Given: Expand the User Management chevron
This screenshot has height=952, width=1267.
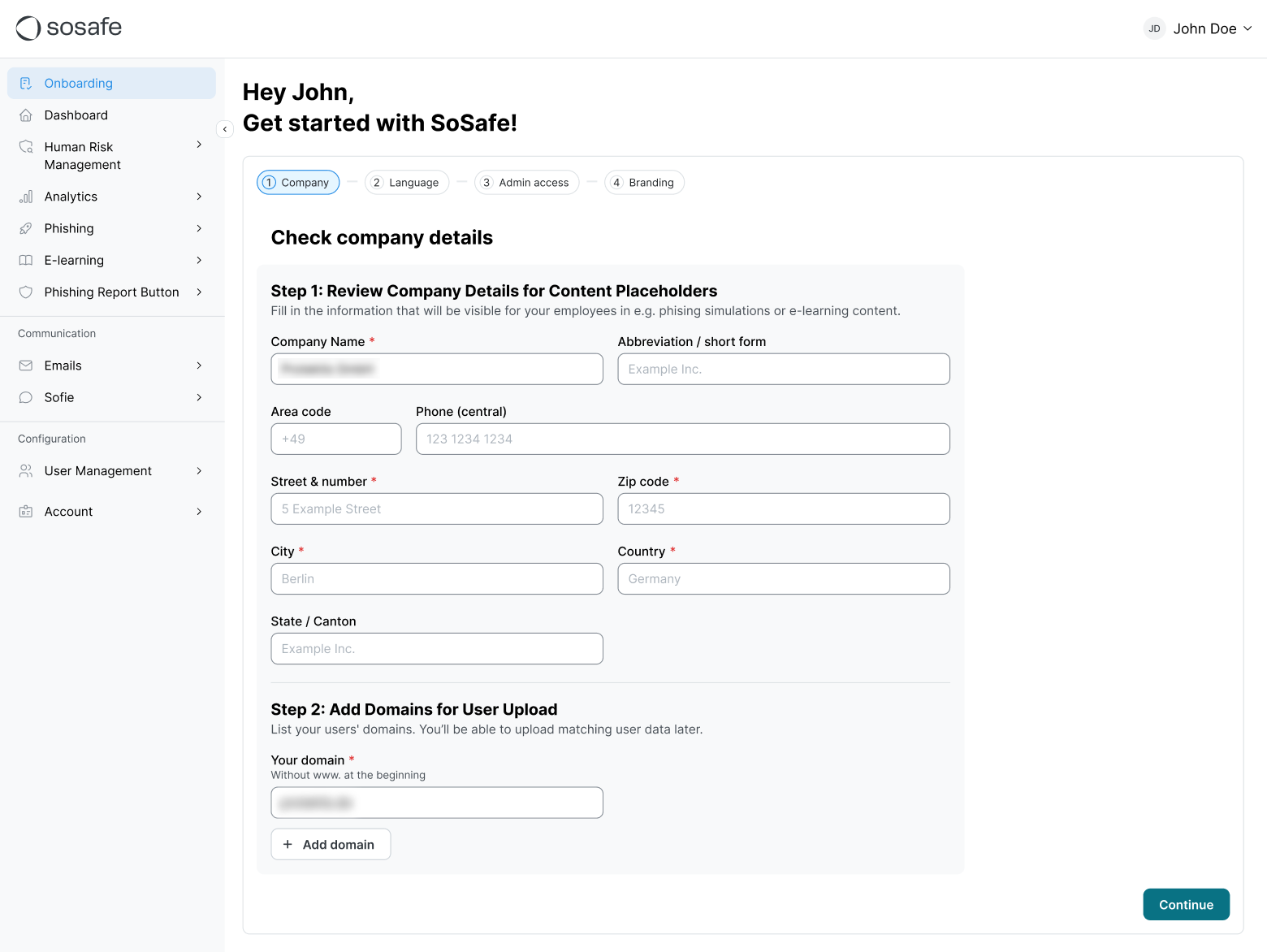Looking at the screenshot, I should tap(199, 471).
